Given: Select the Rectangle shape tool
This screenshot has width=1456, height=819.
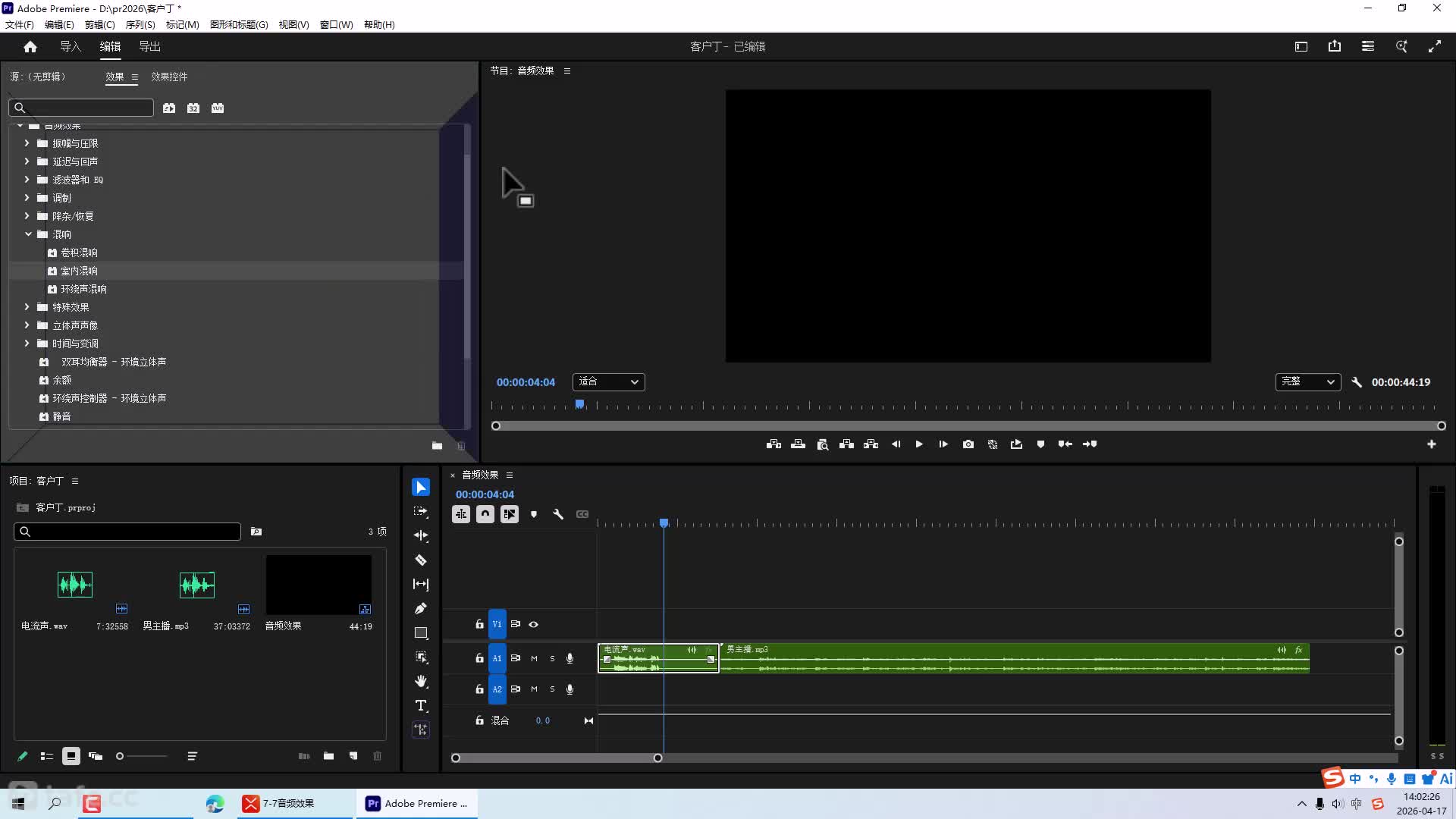Looking at the screenshot, I should [x=421, y=632].
